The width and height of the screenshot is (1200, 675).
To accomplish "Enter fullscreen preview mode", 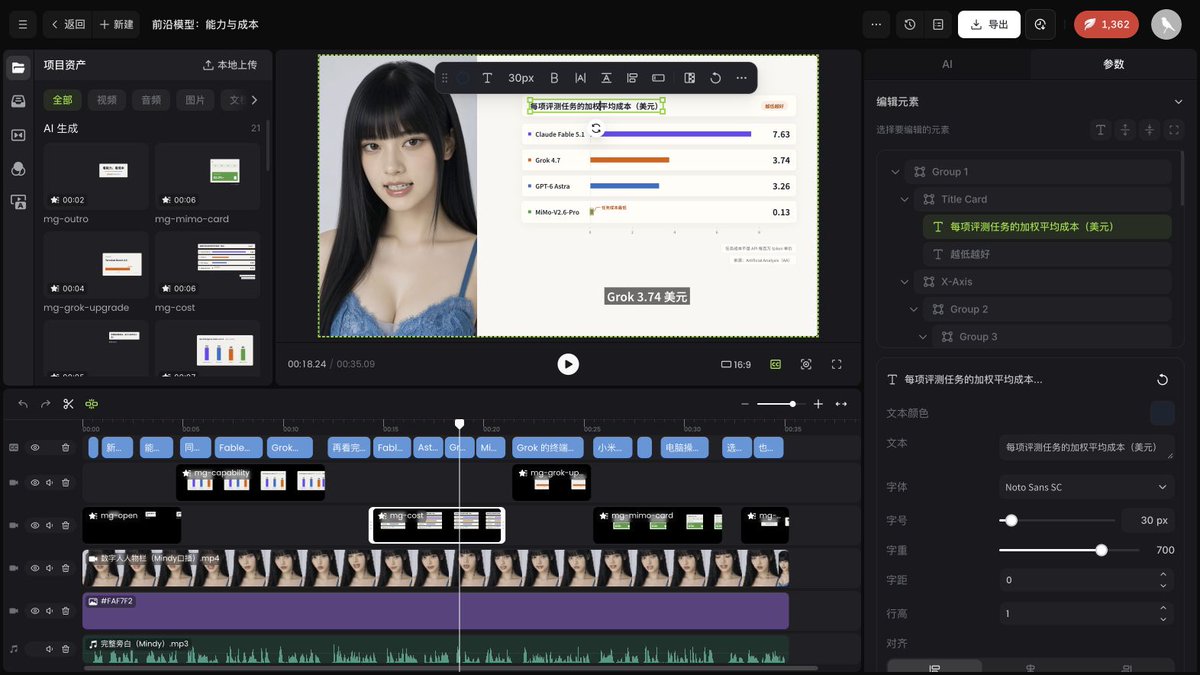I will (x=837, y=364).
